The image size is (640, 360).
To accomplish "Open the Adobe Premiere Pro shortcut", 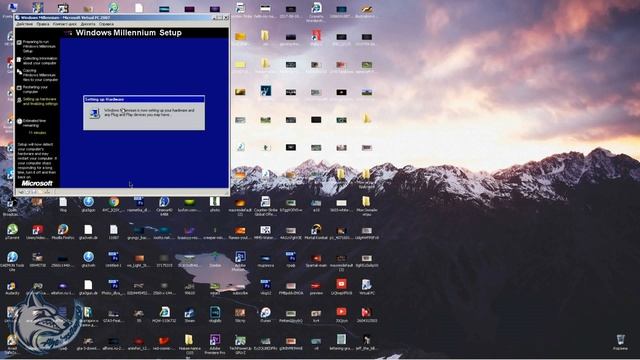I will tap(215, 344).
